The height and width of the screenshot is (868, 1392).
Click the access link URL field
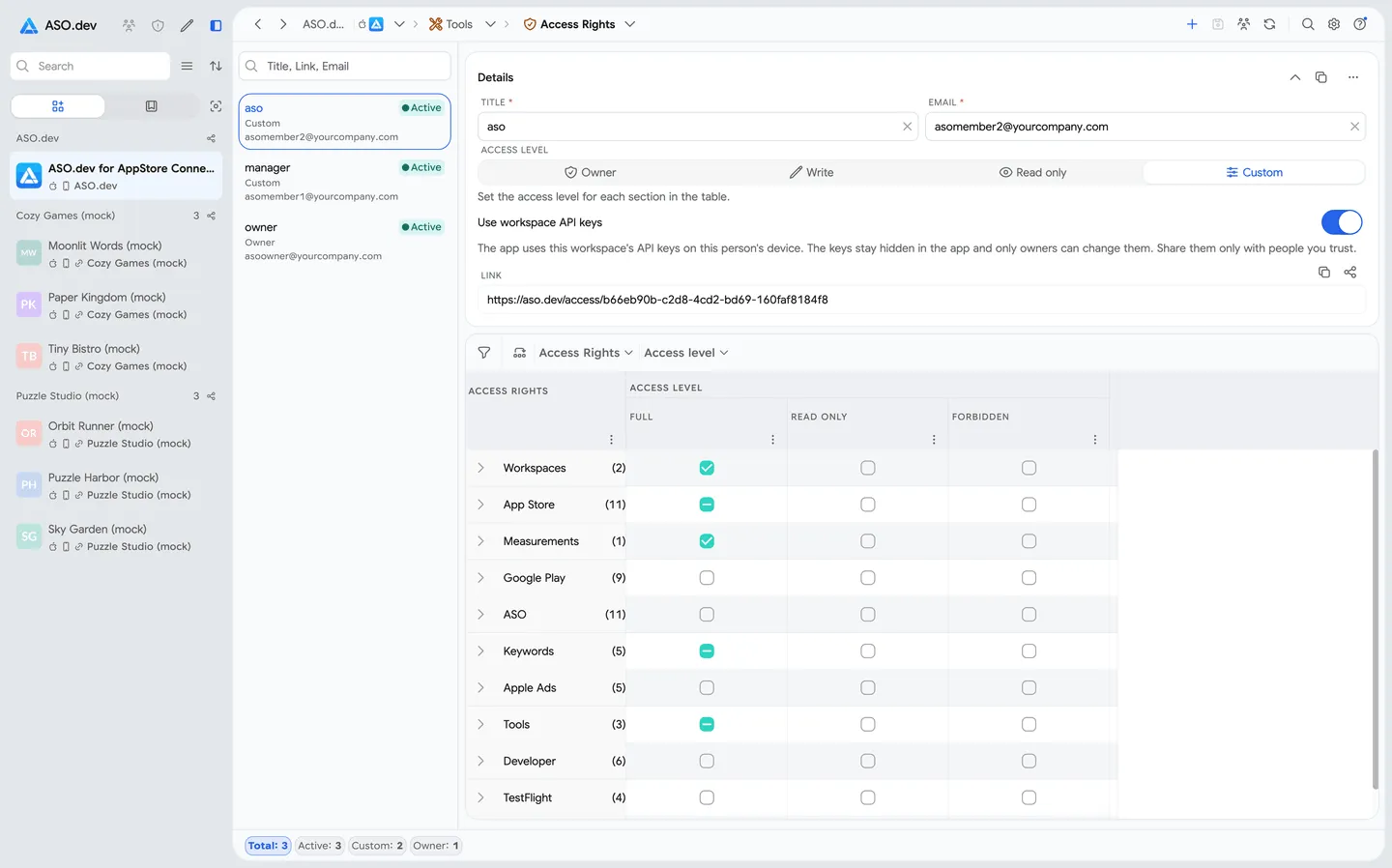(921, 300)
